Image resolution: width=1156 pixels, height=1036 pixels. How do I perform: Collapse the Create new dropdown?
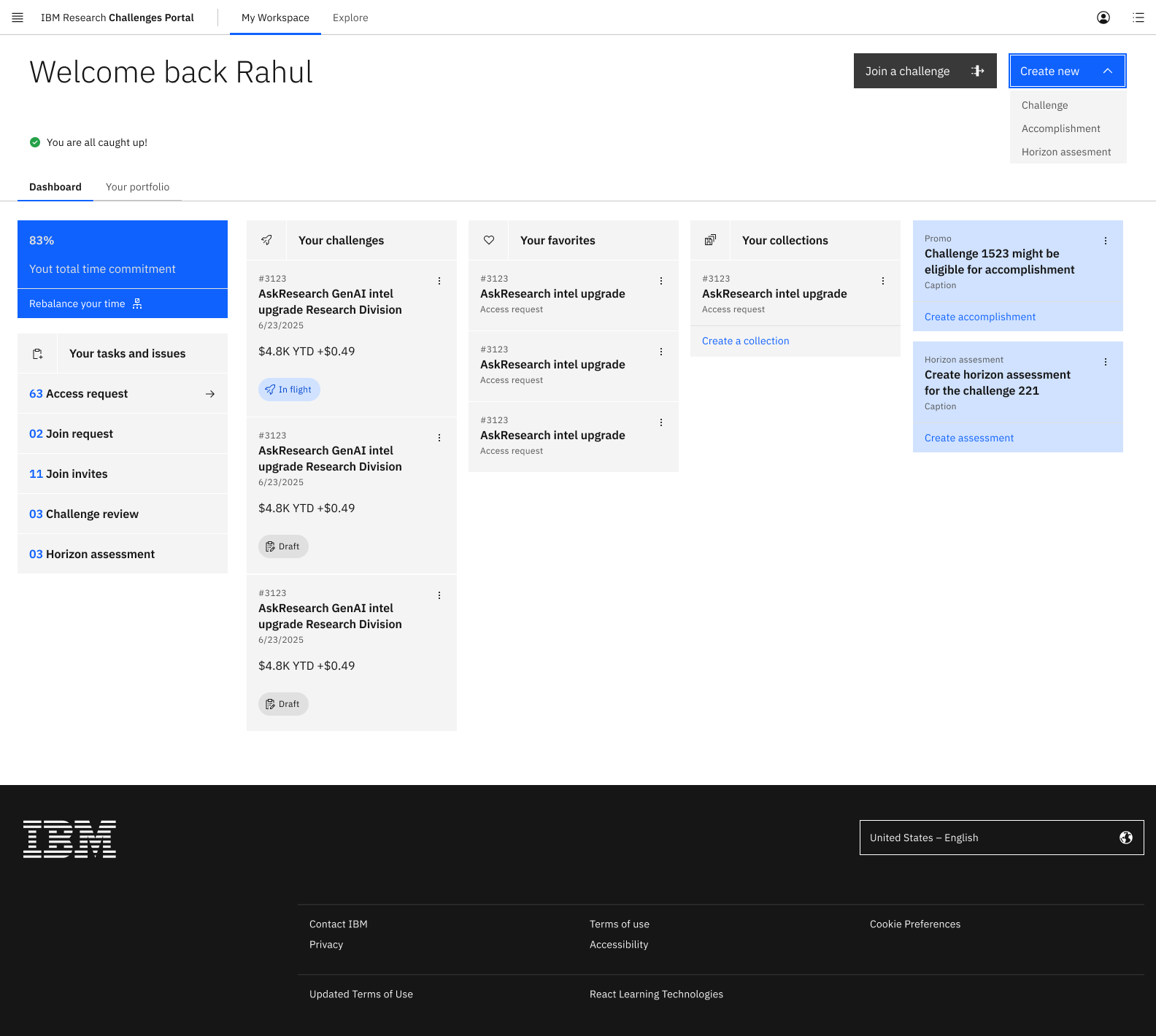[1068, 71]
